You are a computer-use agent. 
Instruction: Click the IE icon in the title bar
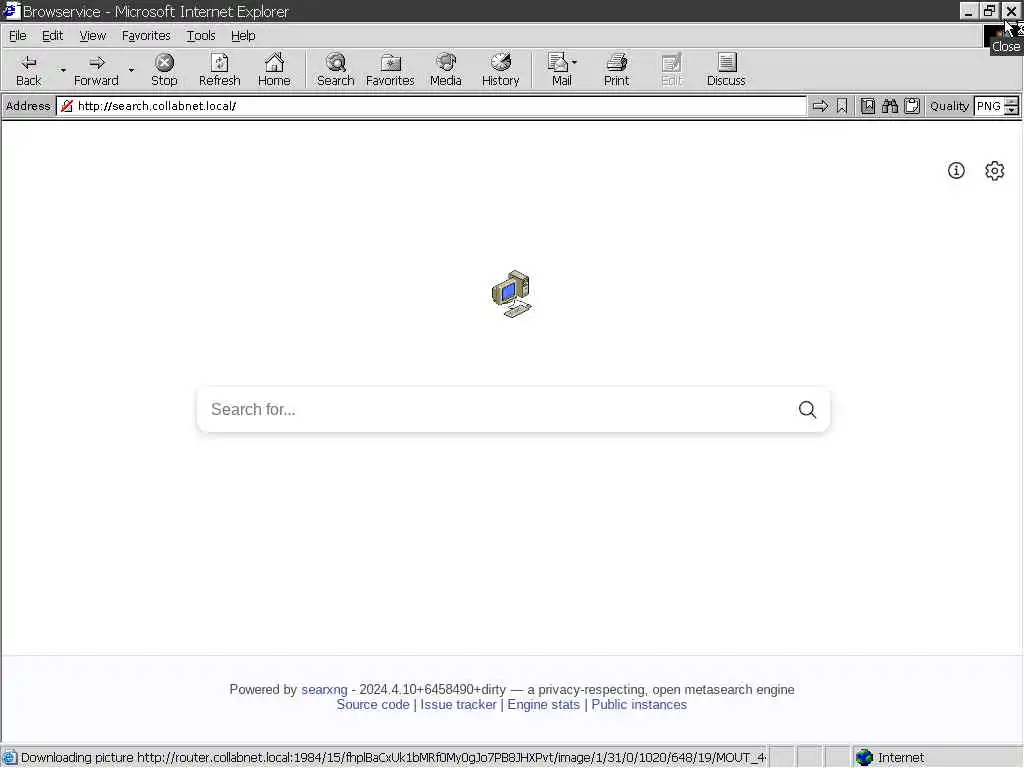(x=10, y=10)
